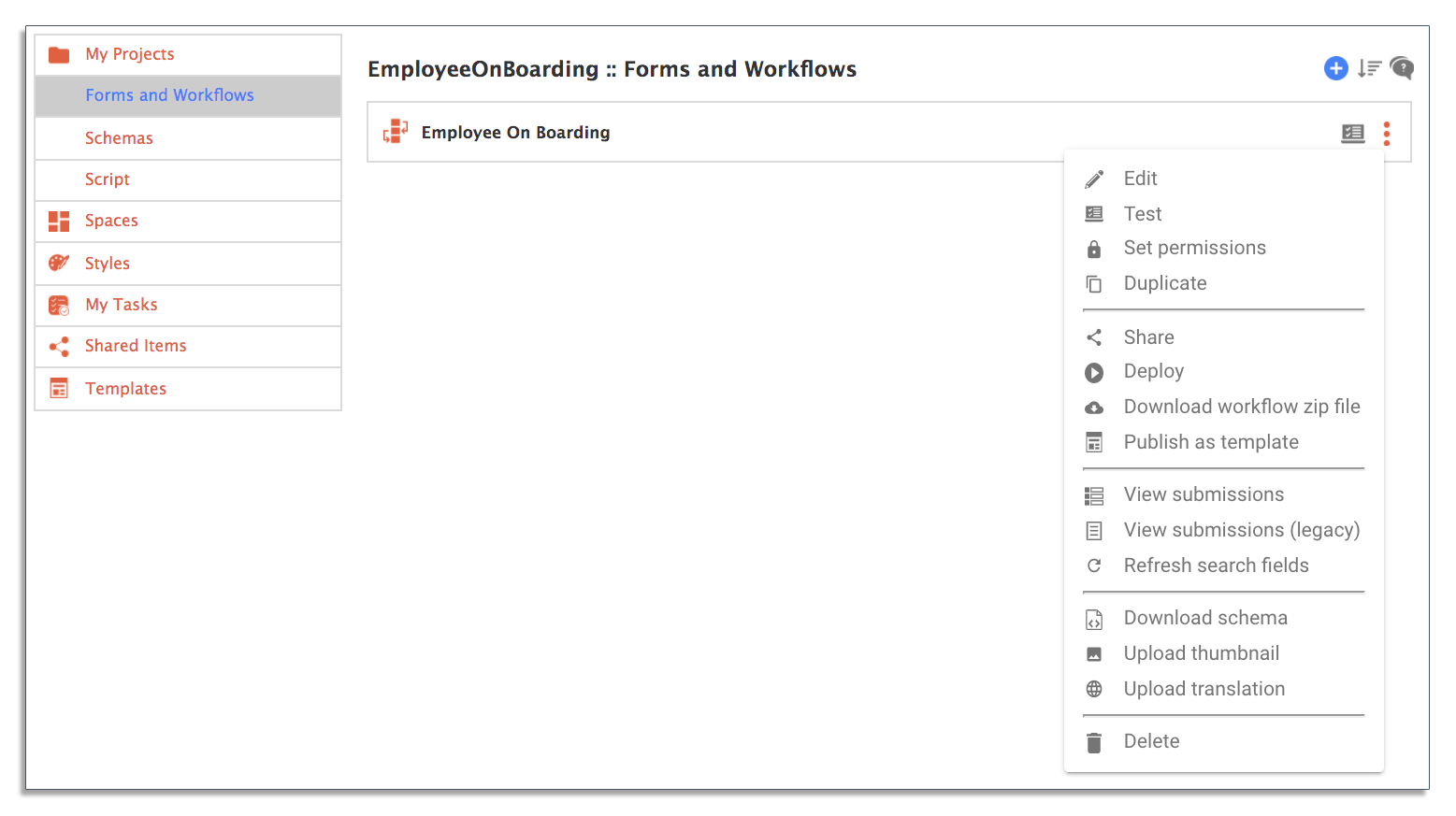This screenshot has height=816, width=1456.
Task: Click the Download schema file icon
Action: [x=1094, y=619]
